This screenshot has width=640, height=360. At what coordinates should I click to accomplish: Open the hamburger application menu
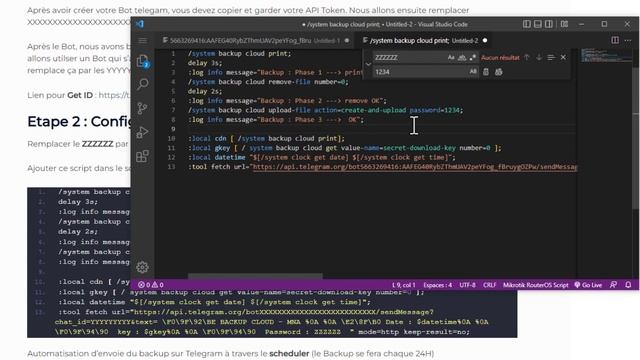(142, 40)
